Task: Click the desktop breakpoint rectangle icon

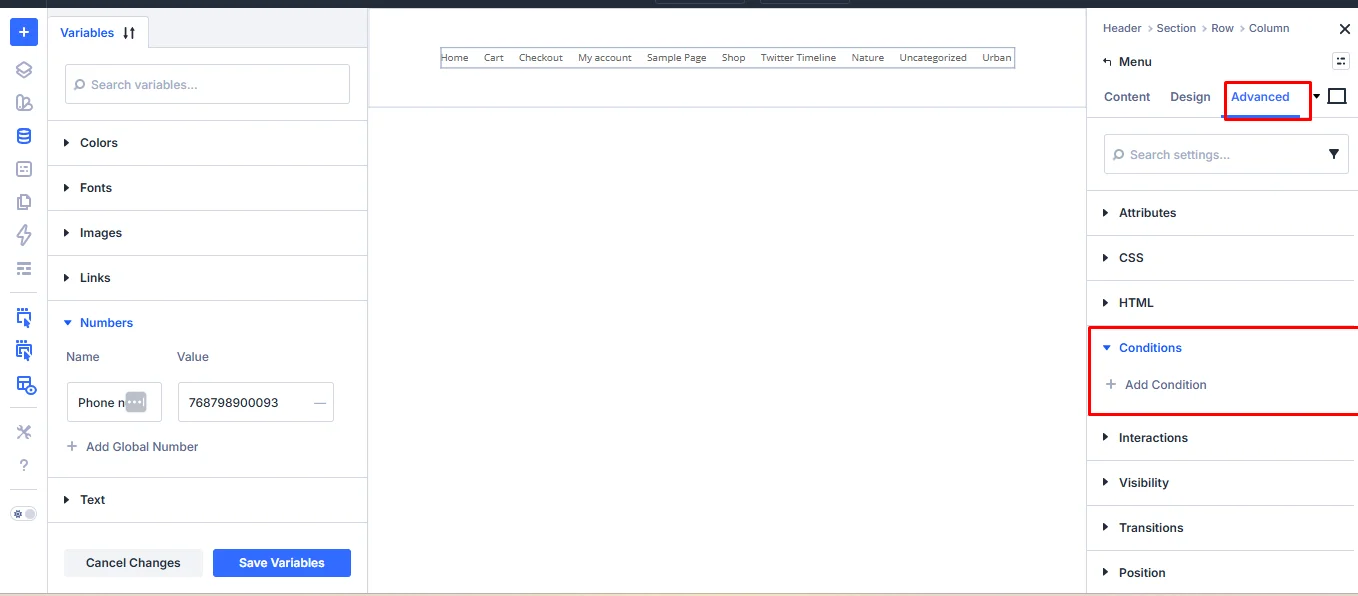Action: pos(1337,96)
